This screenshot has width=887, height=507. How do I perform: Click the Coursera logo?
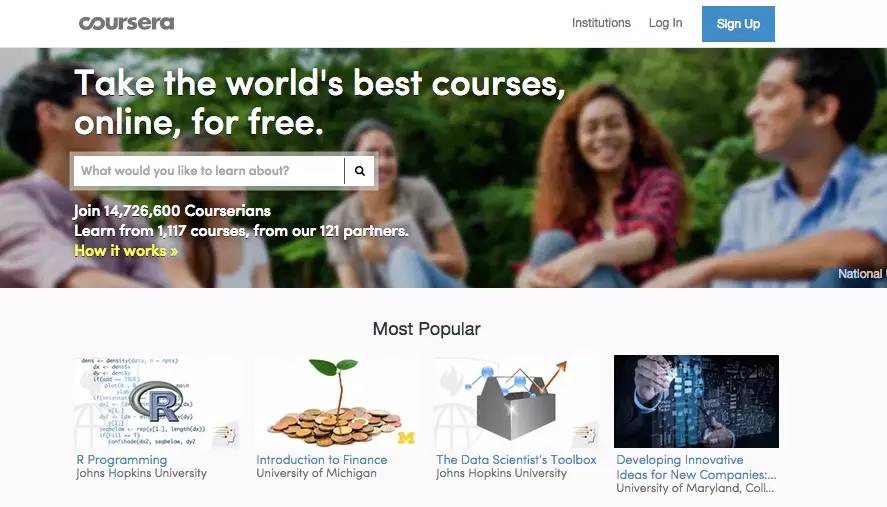click(127, 23)
